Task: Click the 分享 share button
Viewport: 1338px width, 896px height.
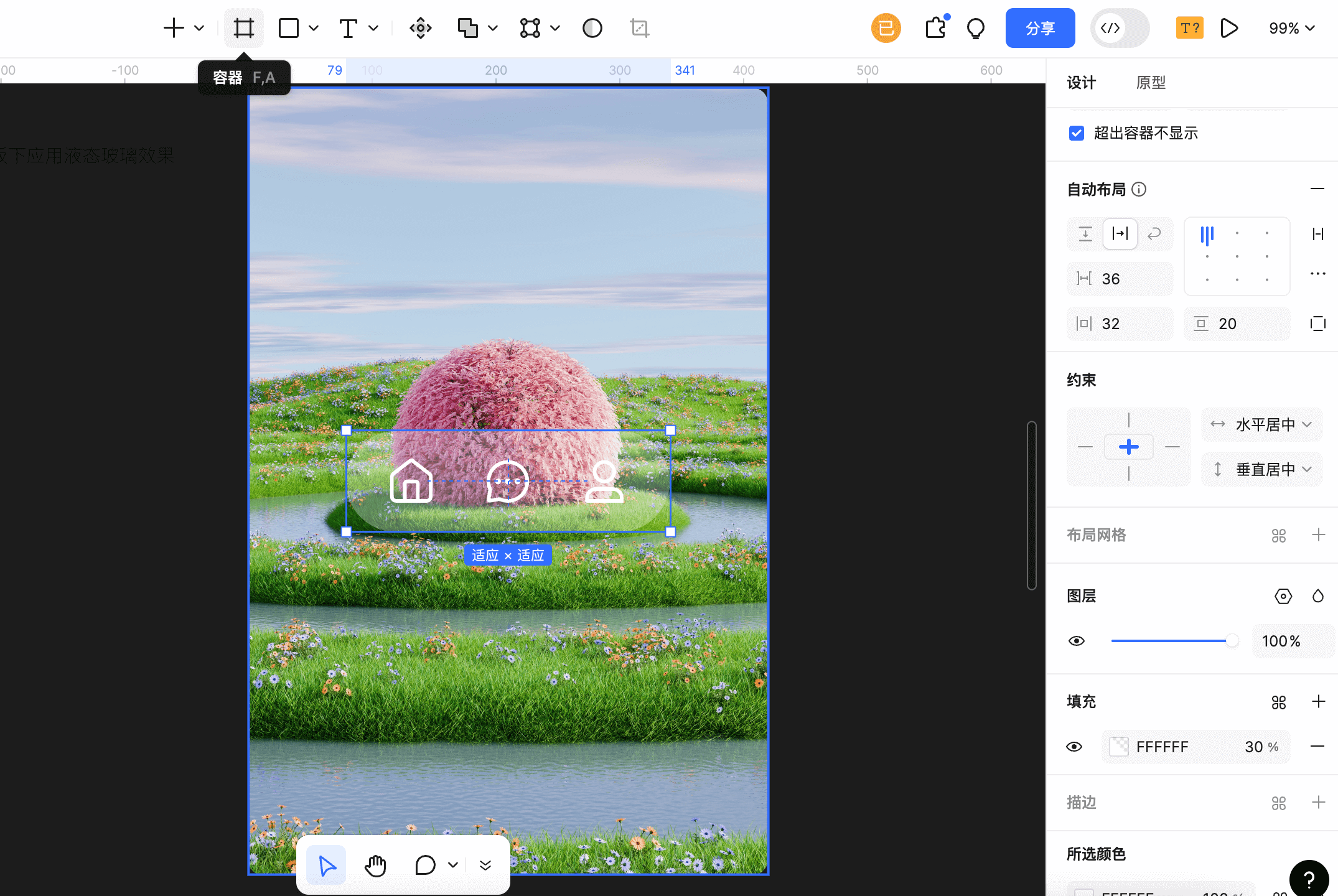Action: (x=1040, y=28)
